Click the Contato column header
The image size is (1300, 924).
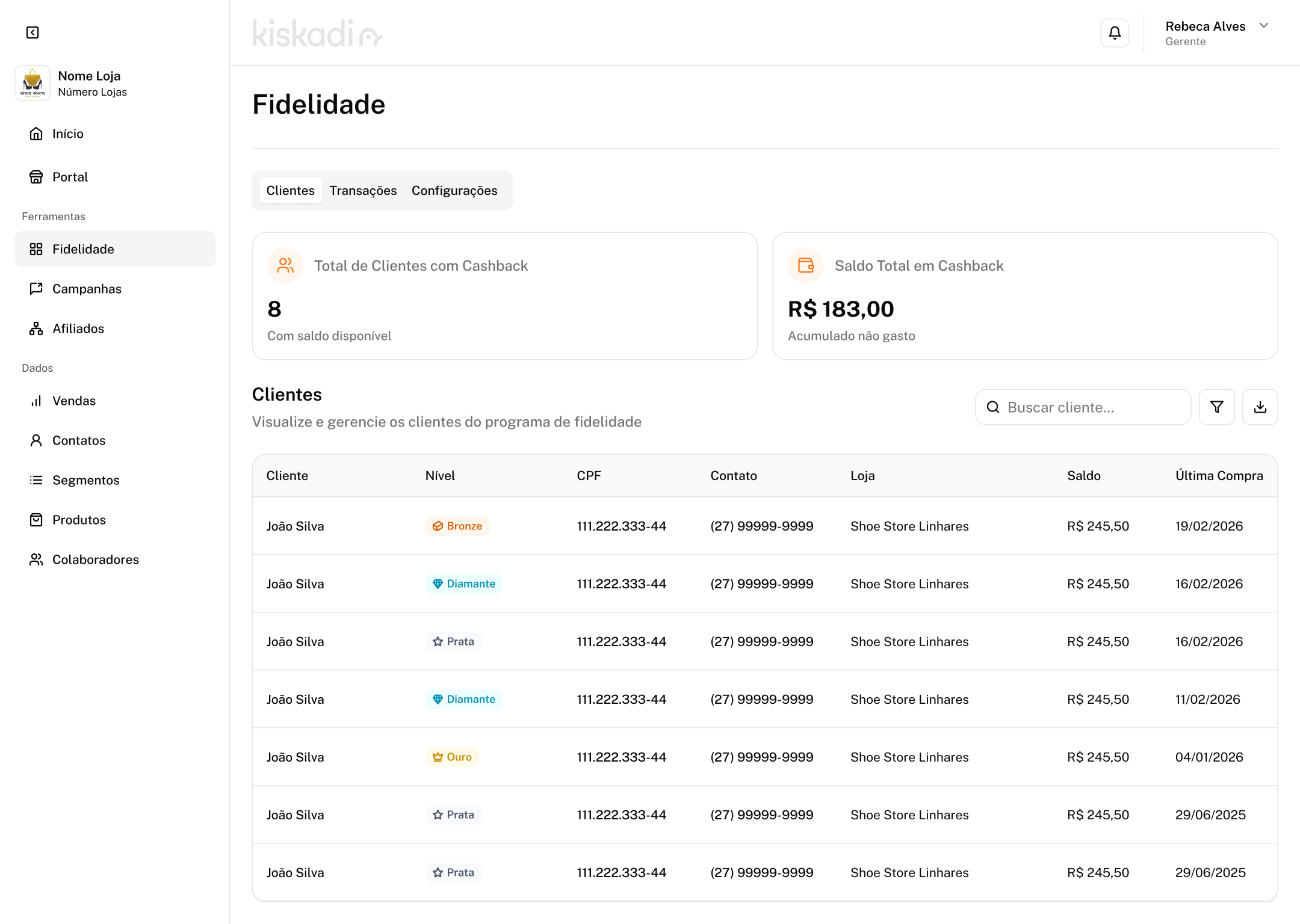tap(734, 476)
